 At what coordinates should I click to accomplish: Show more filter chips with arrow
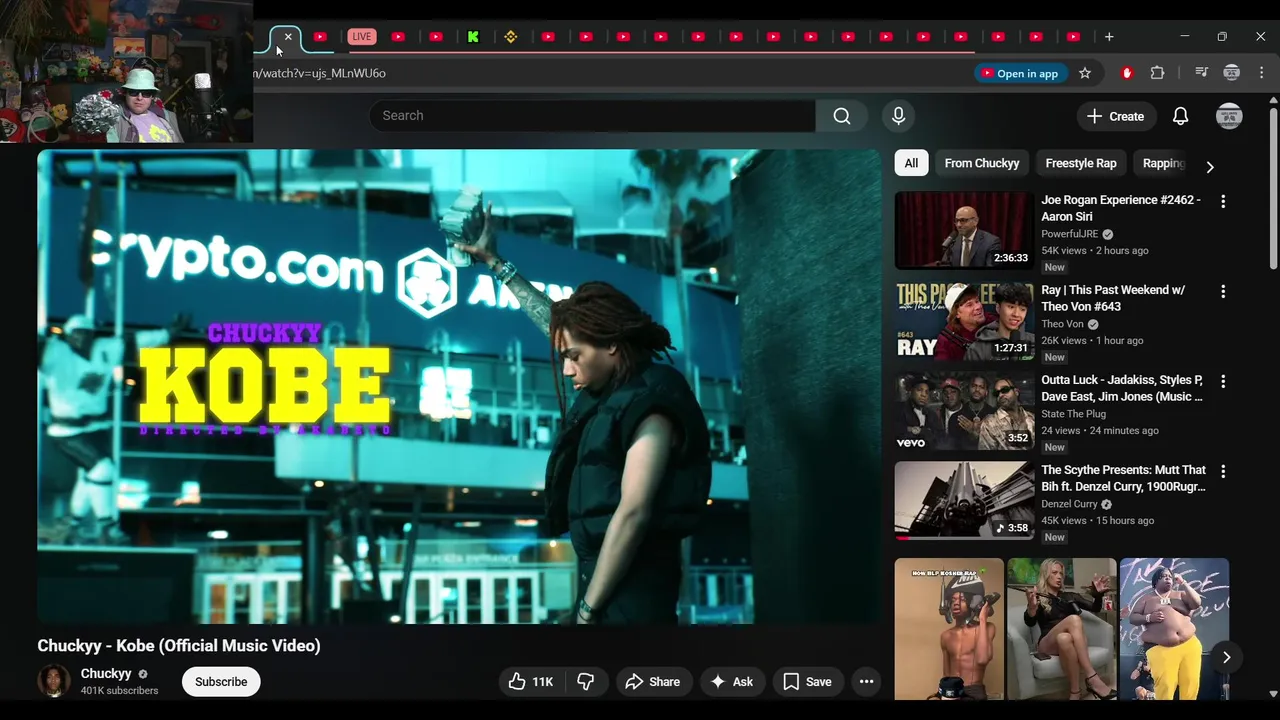click(x=1210, y=166)
